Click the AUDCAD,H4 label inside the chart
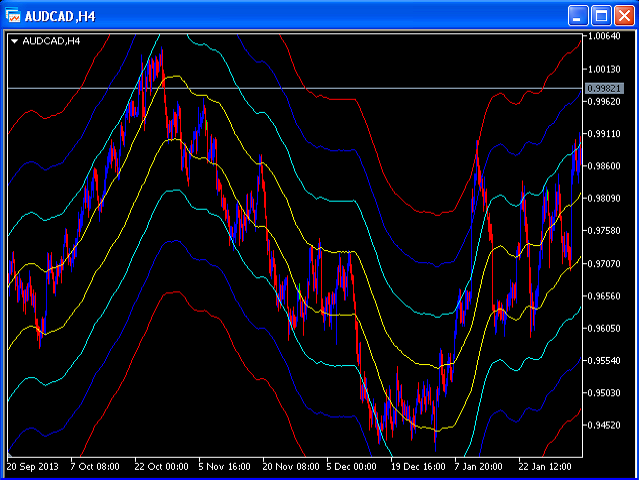Screen dimensions: 640x480 pyautogui.click(x=51, y=41)
